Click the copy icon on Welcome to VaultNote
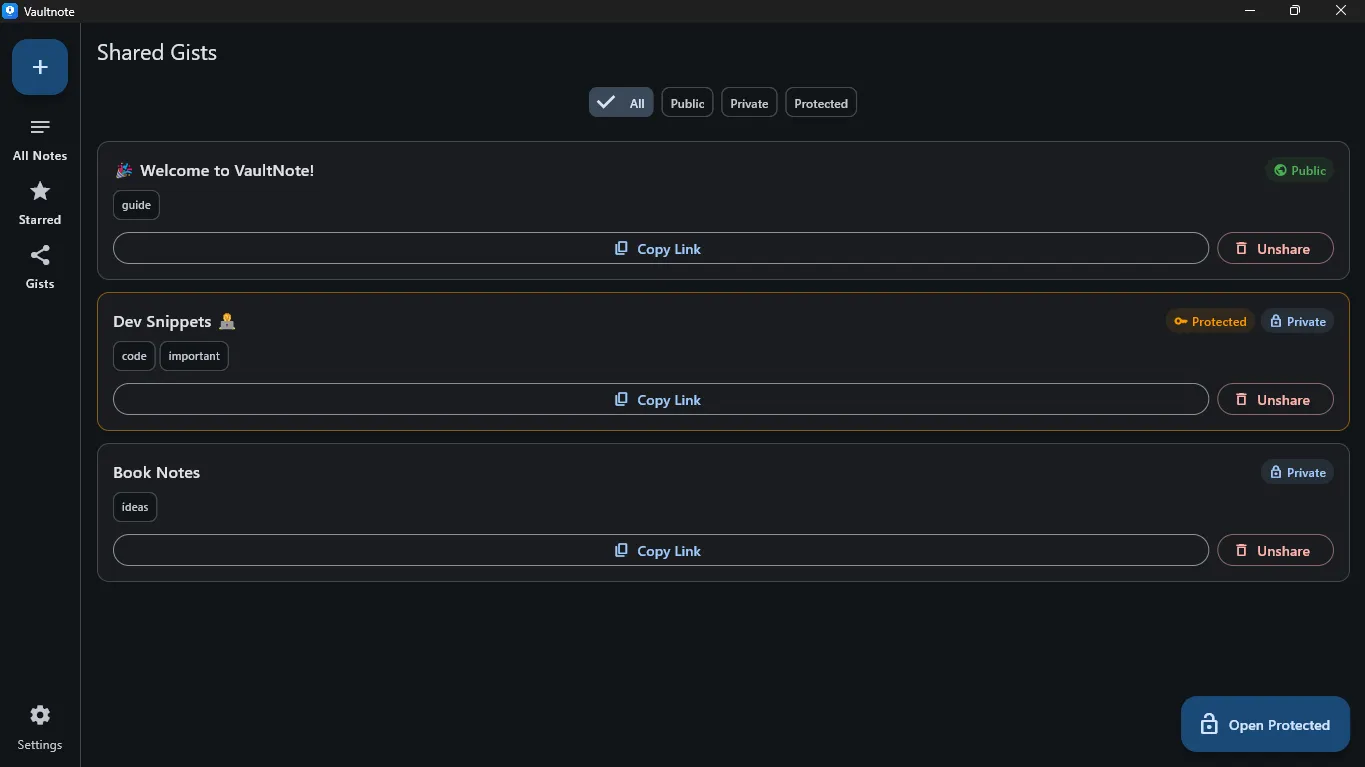 tap(621, 248)
